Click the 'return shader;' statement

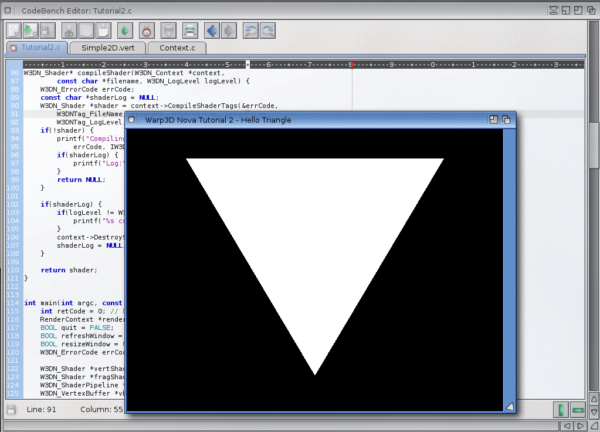[x=69, y=270]
